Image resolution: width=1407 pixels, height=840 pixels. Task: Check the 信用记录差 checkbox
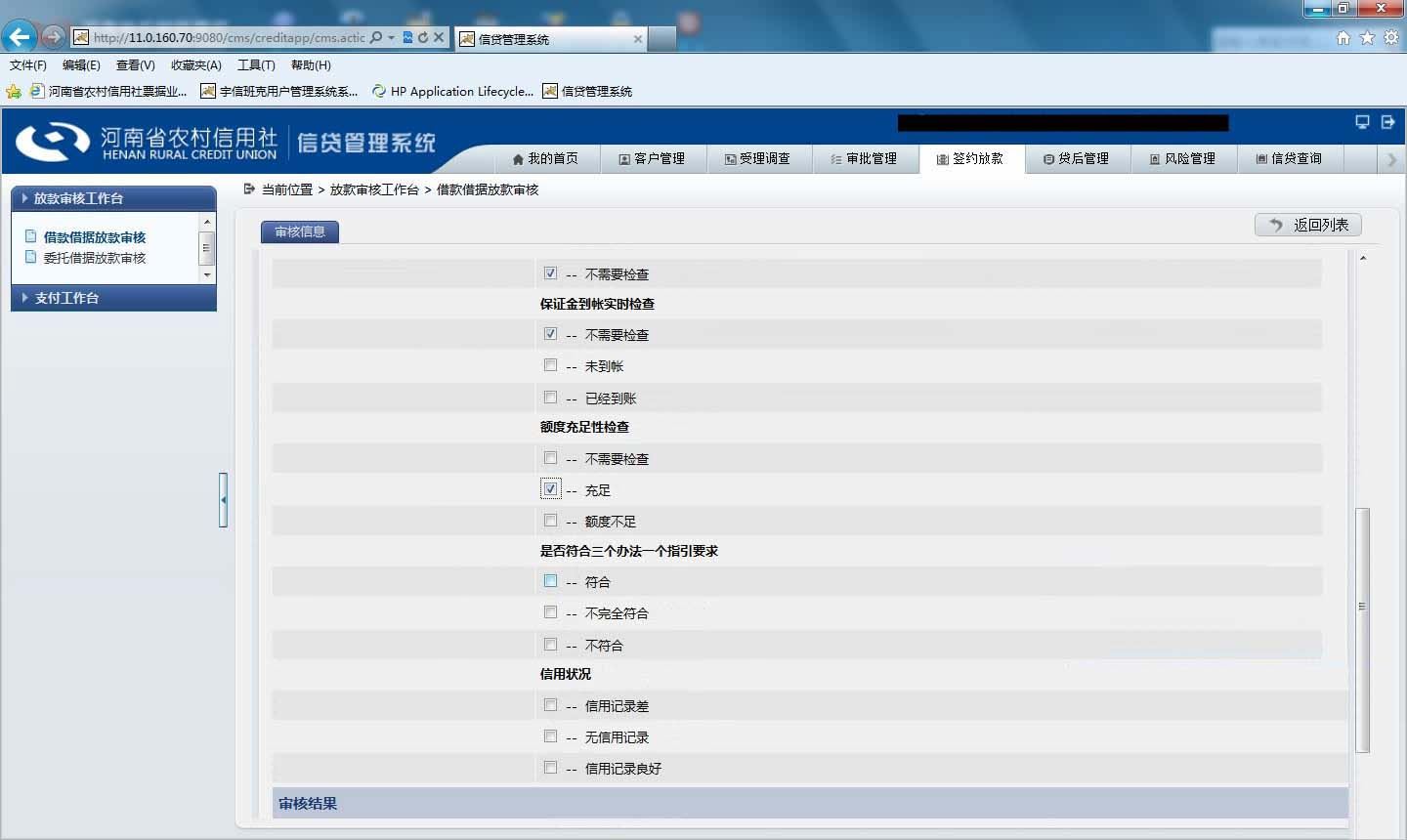pyautogui.click(x=550, y=705)
